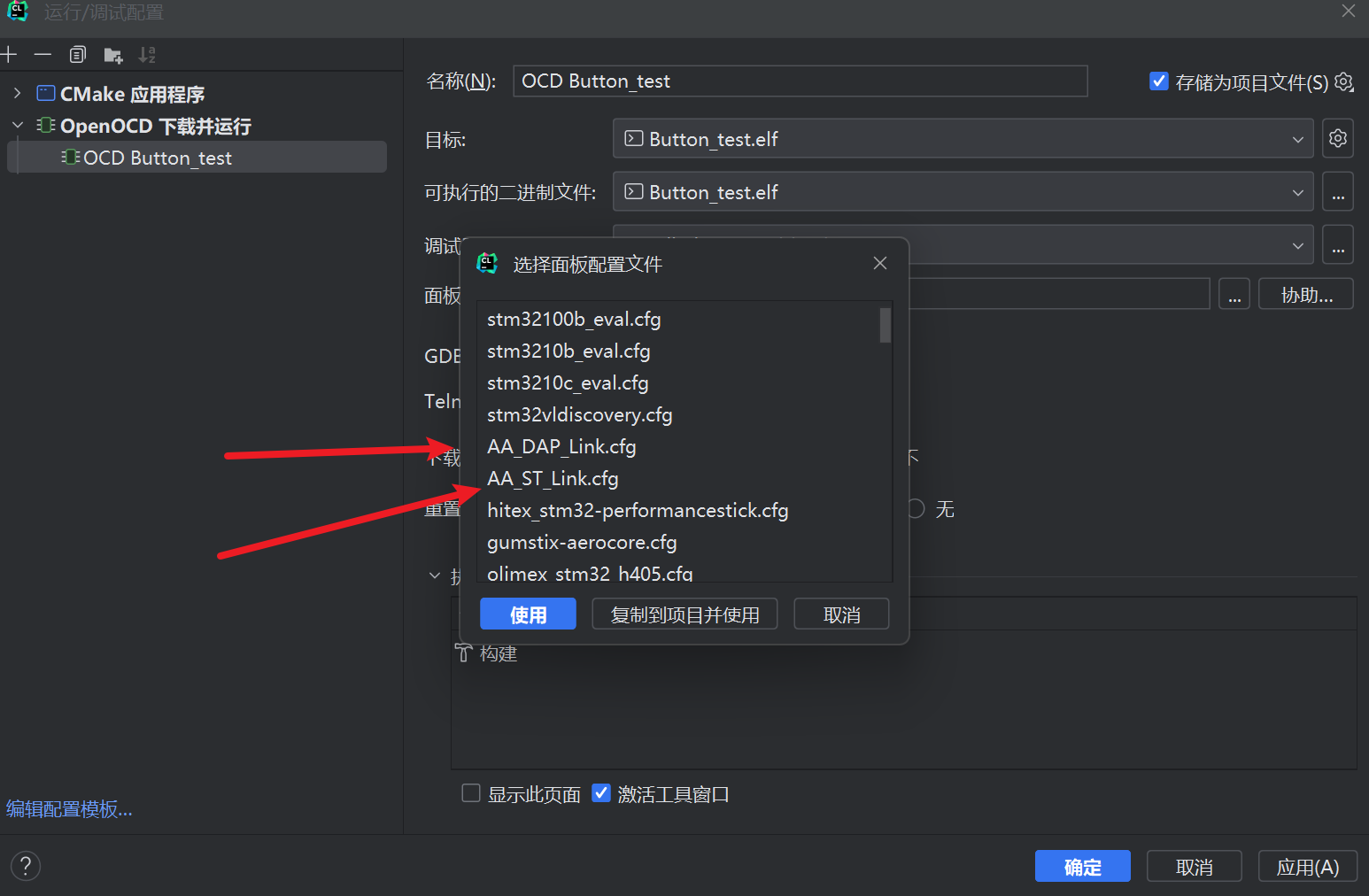Image resolution: width=1369 pixels, height=896 pixels.
Task: Toggle the store as project file checkbox
Action: coord(1158,81)
